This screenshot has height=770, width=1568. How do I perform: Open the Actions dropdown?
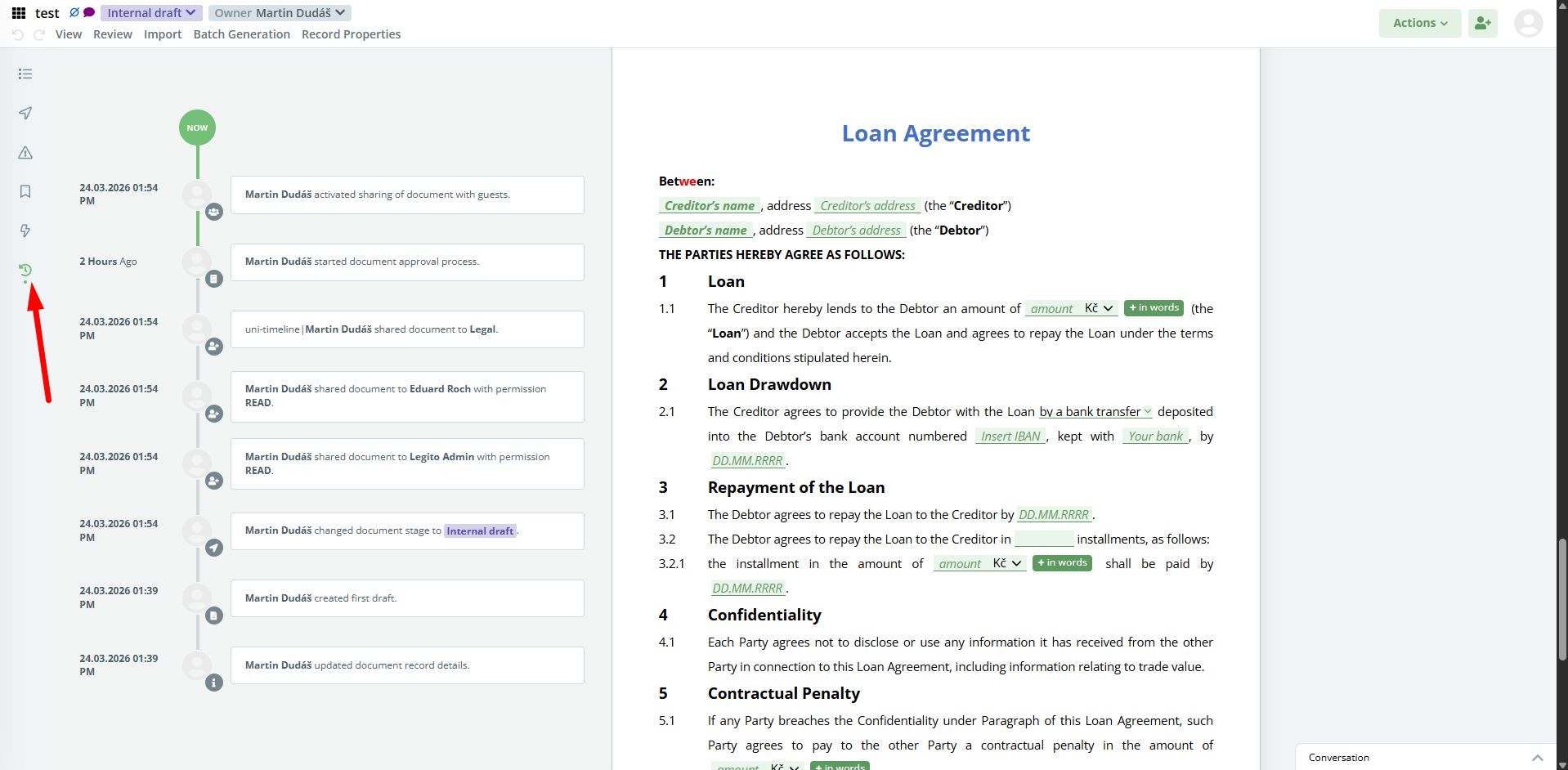1420,23
